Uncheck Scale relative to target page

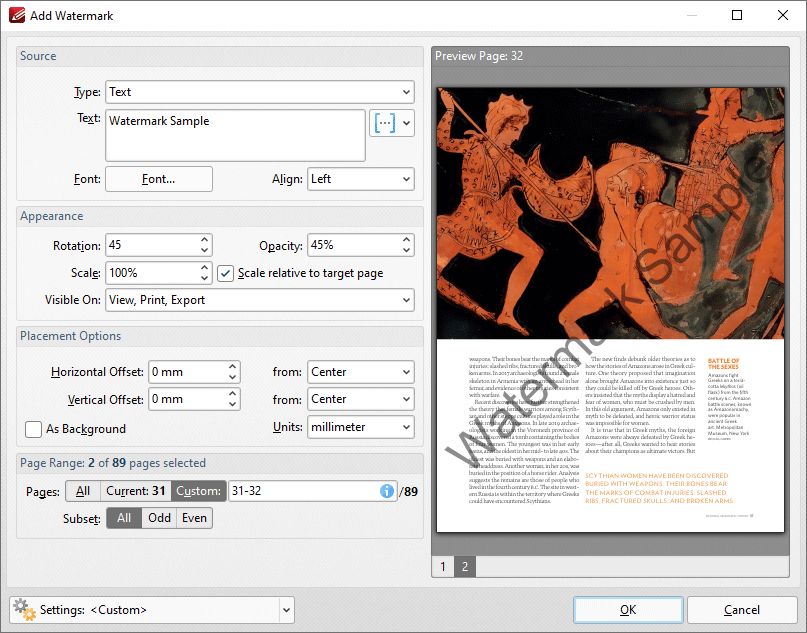tap(225, 273)
